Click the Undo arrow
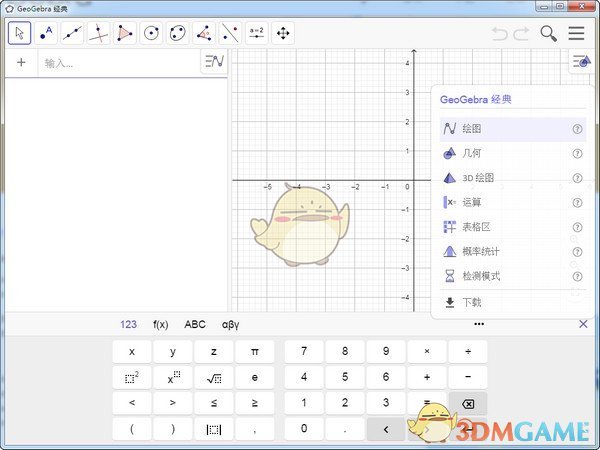 499,34
